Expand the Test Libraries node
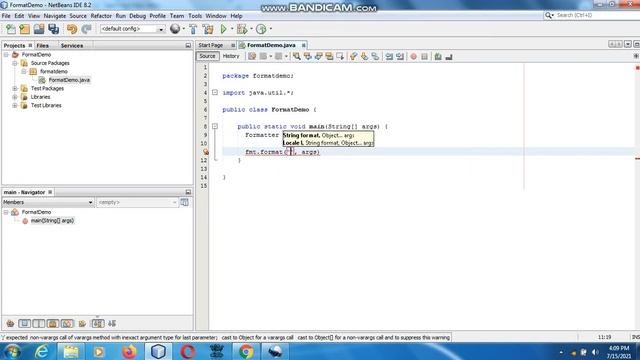The width and height of the screenshot is (640, 360). [x=15, y=105]
